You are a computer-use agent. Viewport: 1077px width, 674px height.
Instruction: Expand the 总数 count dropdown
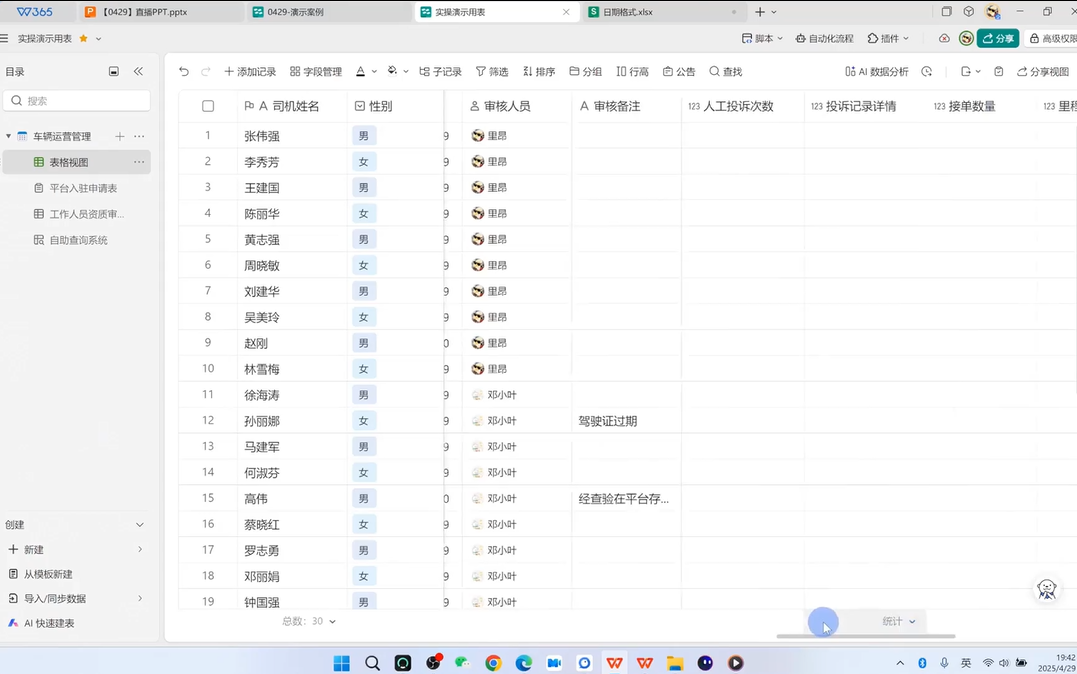(310, 621)
